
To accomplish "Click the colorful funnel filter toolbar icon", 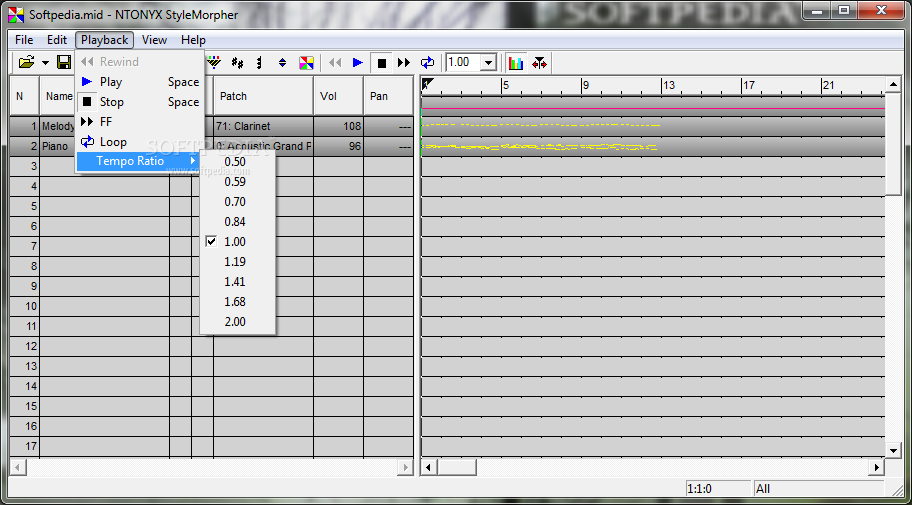I will (x=215, y=62).
